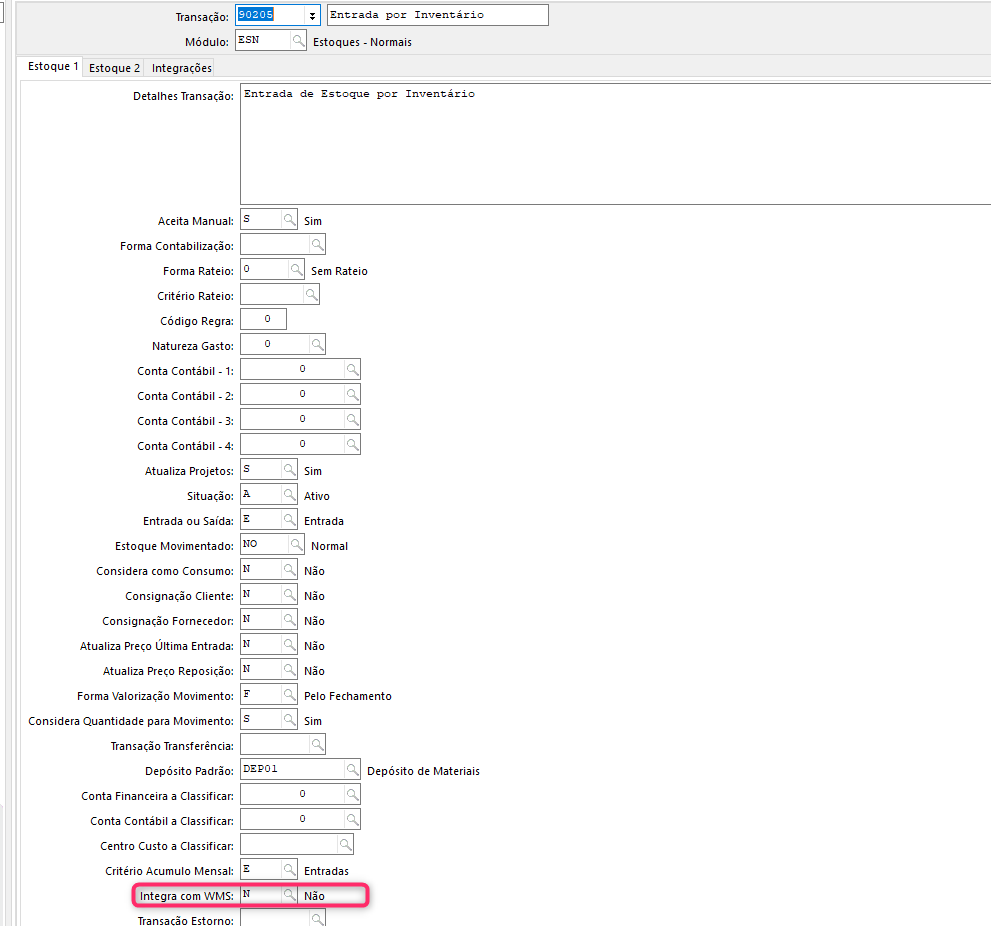This screenshot has width=991, height=926.
Task: Click the 'Entradas' description next to Critério Acumulo
Action: click(326, 871)
